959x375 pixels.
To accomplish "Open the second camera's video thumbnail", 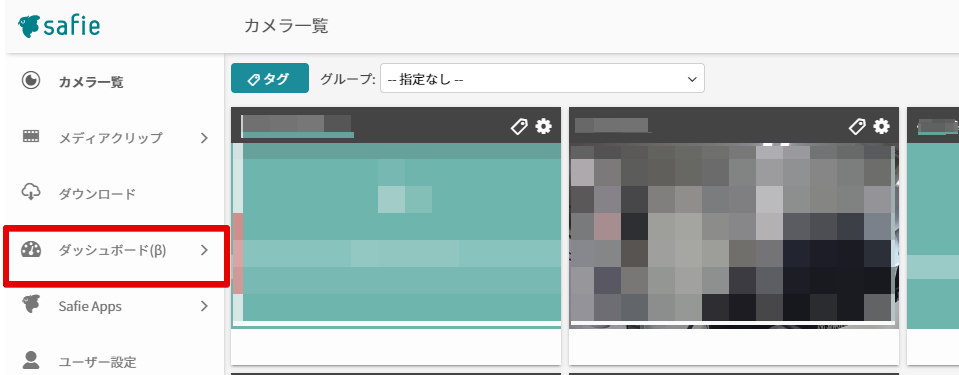I will click(x=734, y=235).
